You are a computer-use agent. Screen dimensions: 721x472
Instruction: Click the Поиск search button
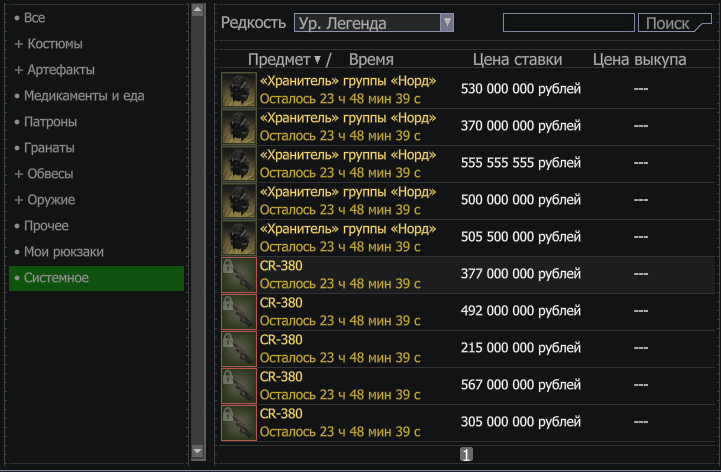tap(675, 23)
